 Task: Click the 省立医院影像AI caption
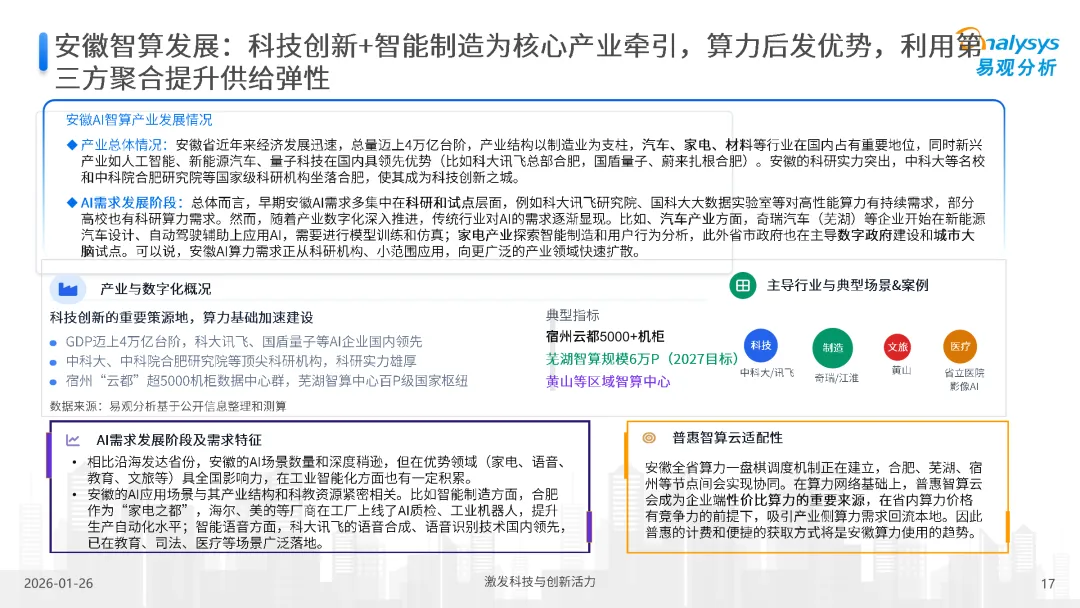pos(964,379)
